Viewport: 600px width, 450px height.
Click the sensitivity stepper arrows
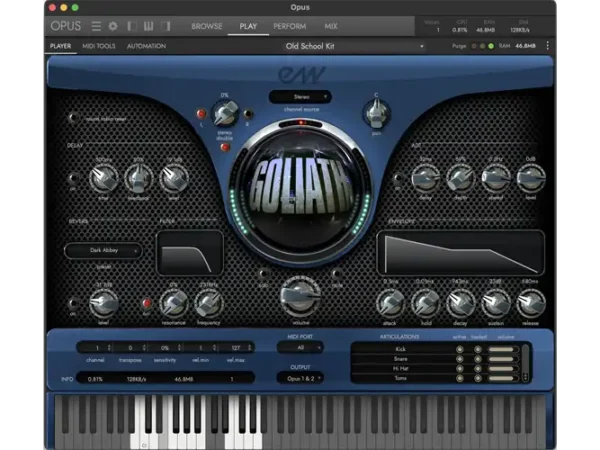click(179, 347)
